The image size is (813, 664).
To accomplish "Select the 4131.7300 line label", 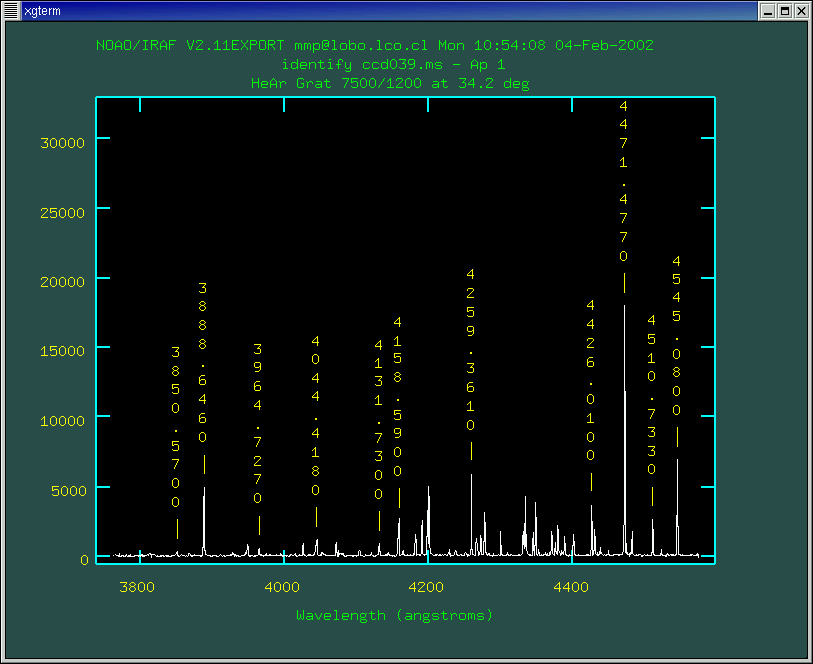I will [x=379, y=420].
